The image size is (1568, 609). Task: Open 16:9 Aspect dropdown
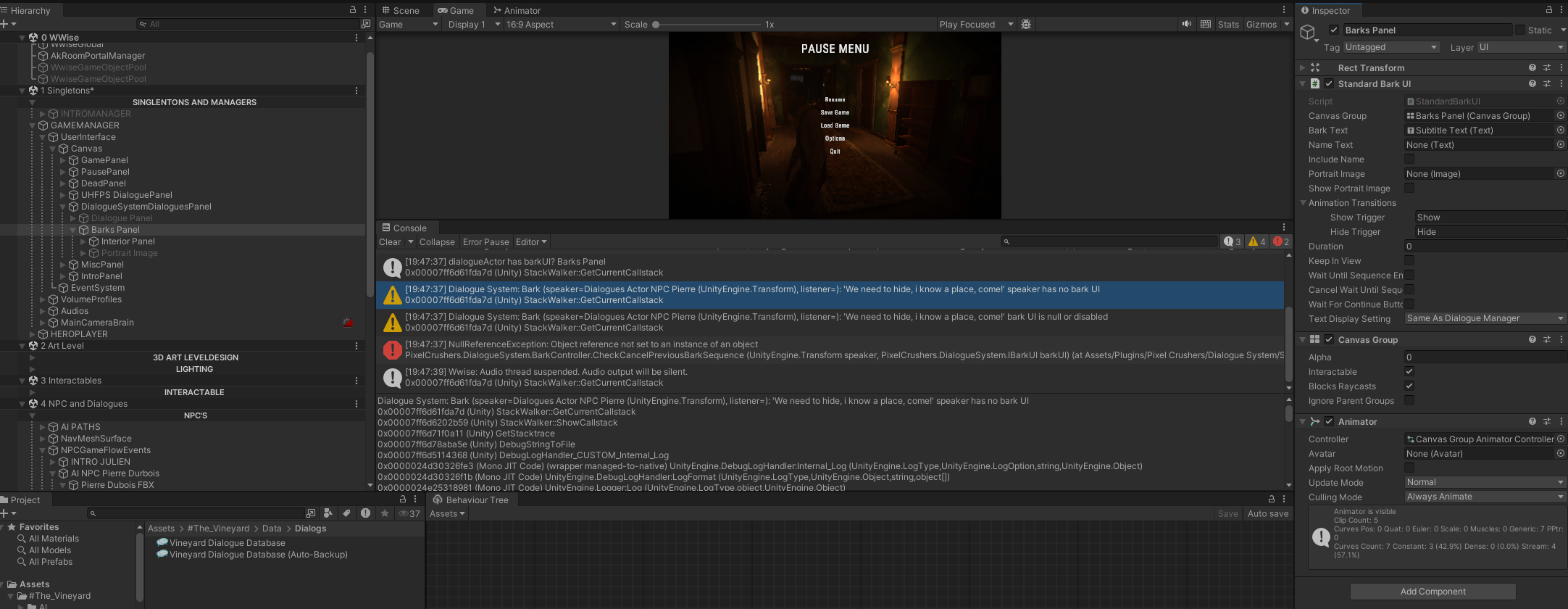point(562,25)
